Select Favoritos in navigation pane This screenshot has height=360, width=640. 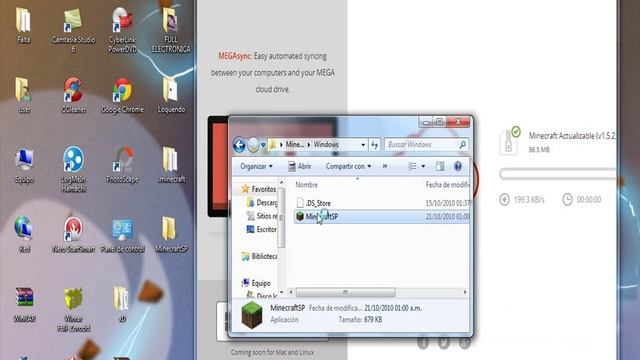click(x=259, y=189)
